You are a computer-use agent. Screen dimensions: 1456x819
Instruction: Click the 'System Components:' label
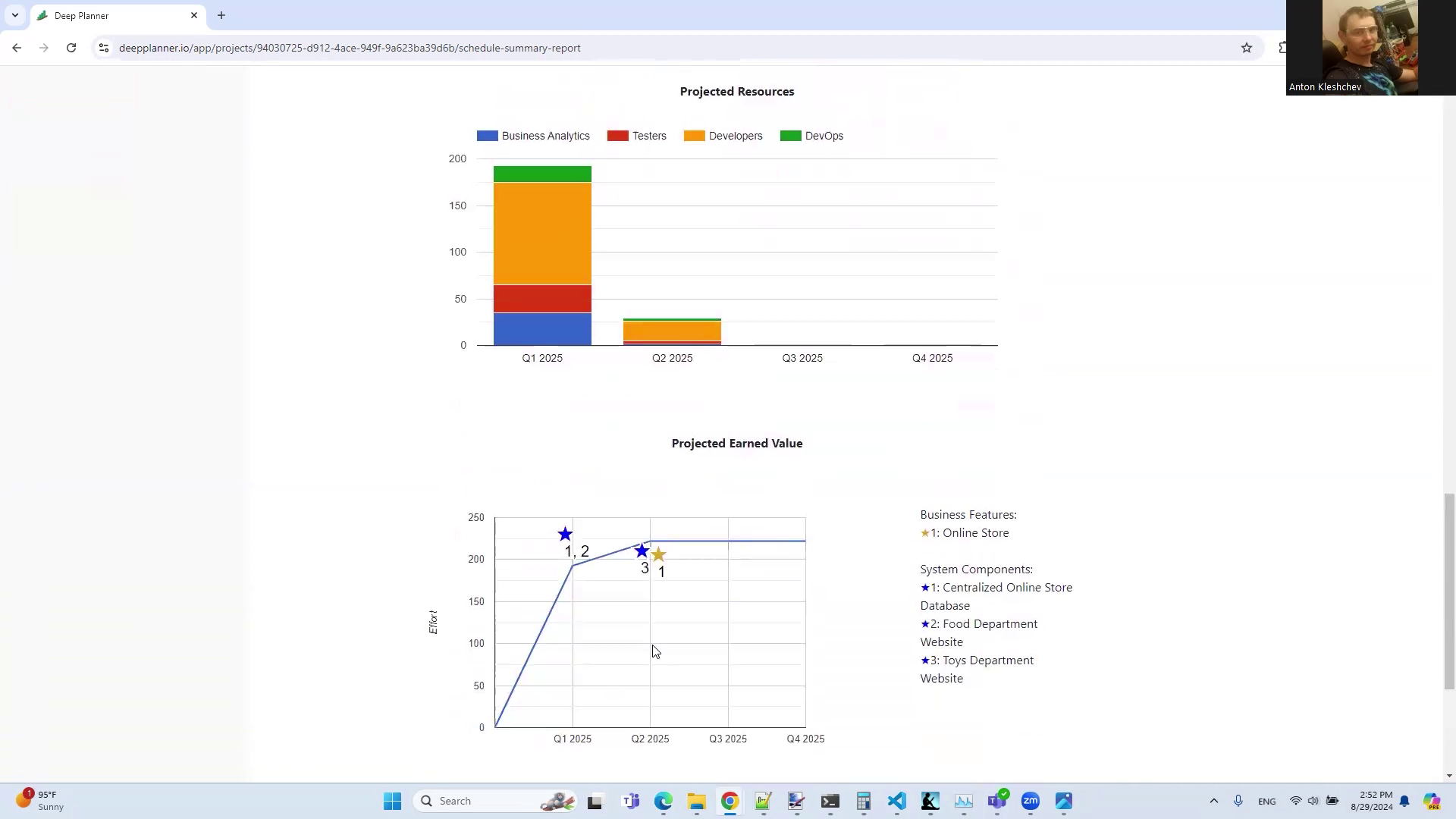pos(976,570)
